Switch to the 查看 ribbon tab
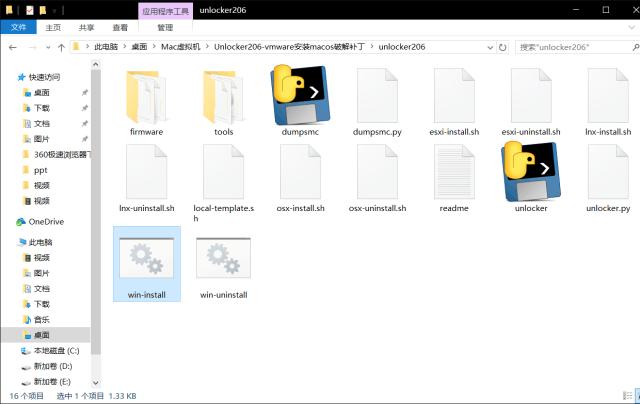 click(120, 27)
